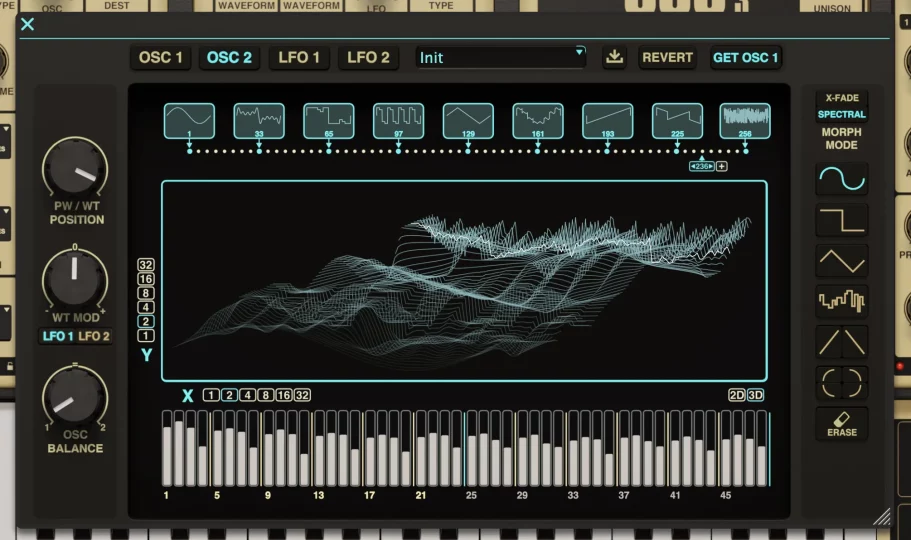Set X grid resolution to 1
The image size is (911, 540).
[211, 395]
